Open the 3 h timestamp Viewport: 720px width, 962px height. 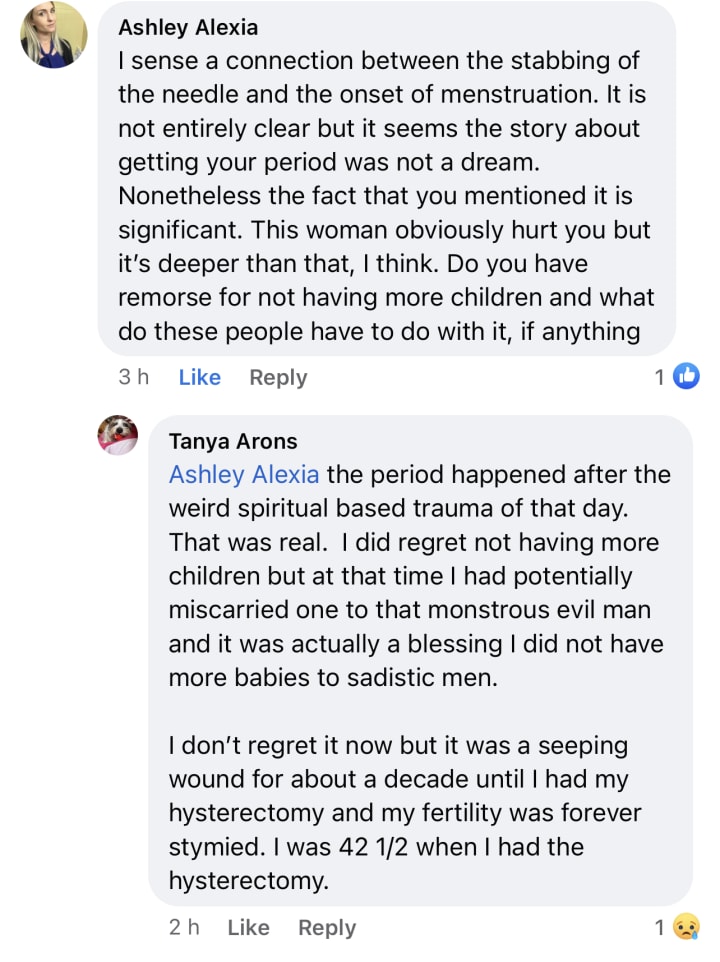click(x=134, y=377)
